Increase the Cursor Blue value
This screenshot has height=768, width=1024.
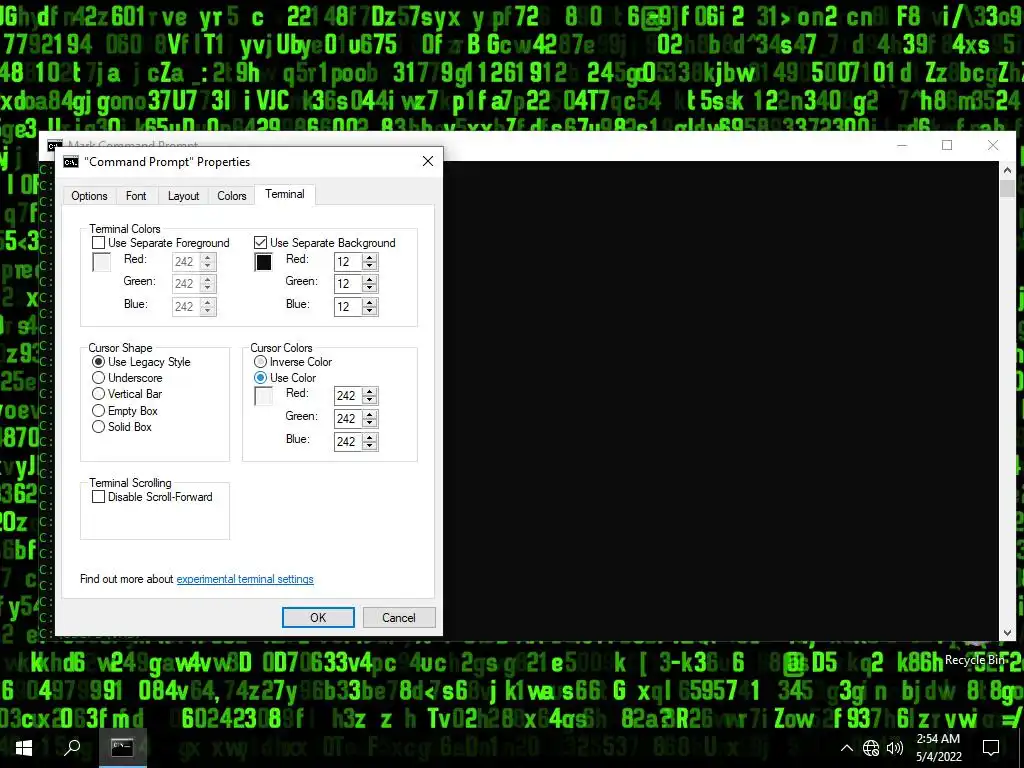[370, 438]
